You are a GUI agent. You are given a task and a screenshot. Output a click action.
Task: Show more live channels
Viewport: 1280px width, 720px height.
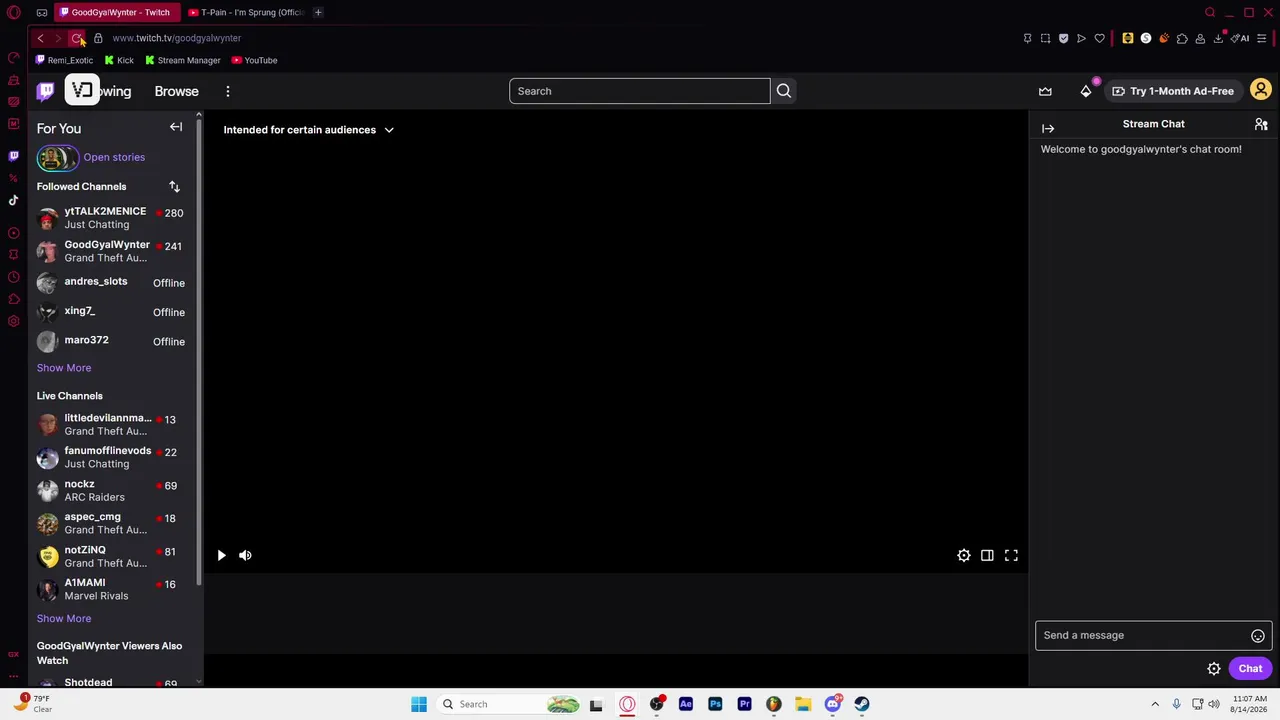point(64,619)
